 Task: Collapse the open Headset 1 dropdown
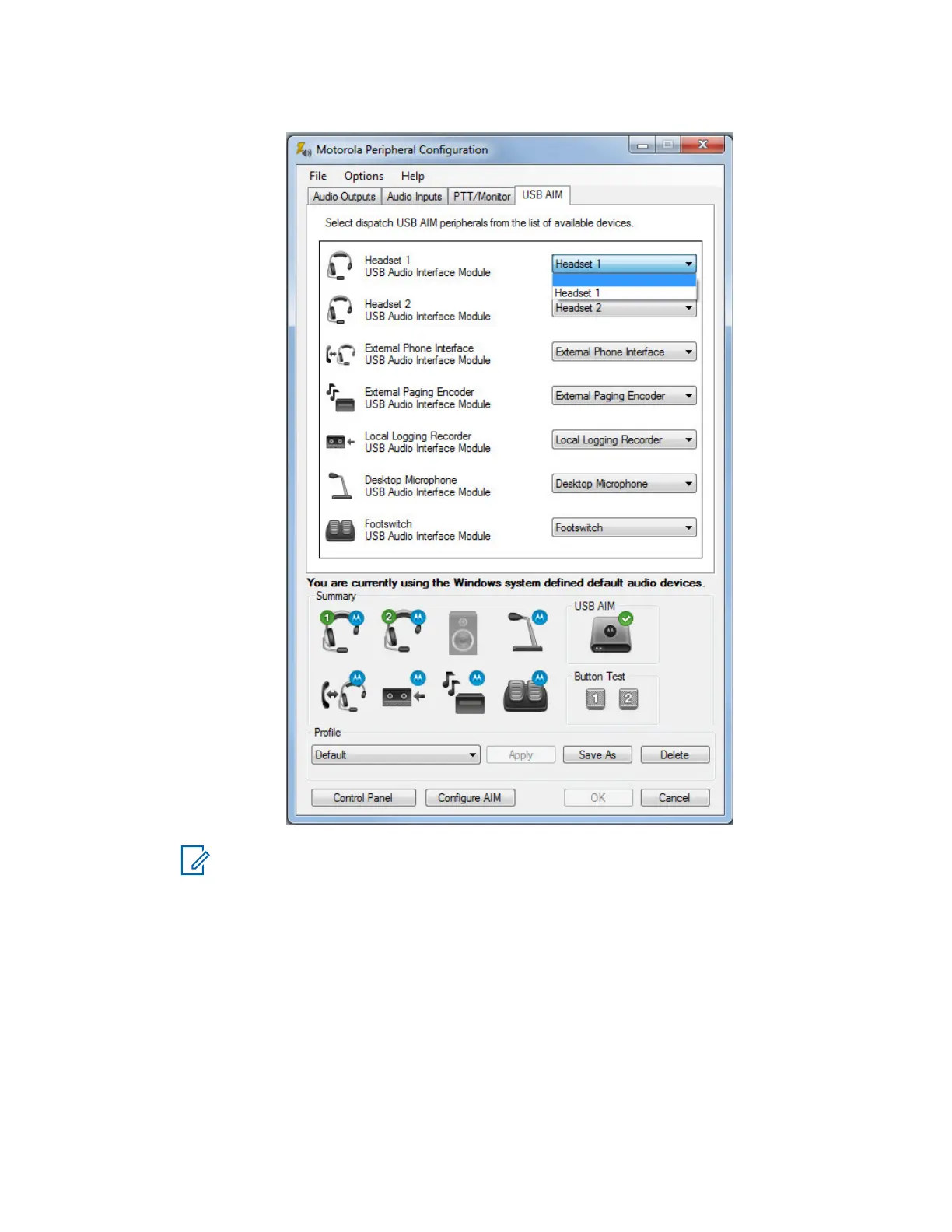click(x=624, y=264)
